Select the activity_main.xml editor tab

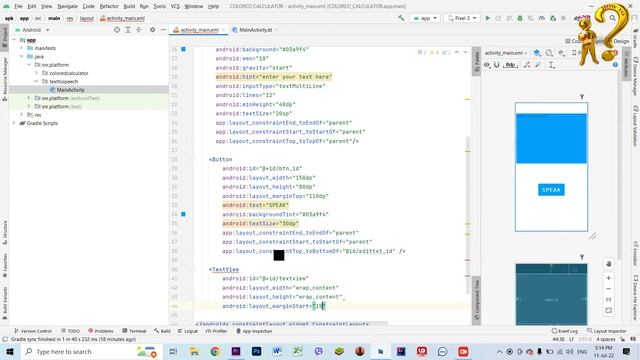tap(199, 30)
